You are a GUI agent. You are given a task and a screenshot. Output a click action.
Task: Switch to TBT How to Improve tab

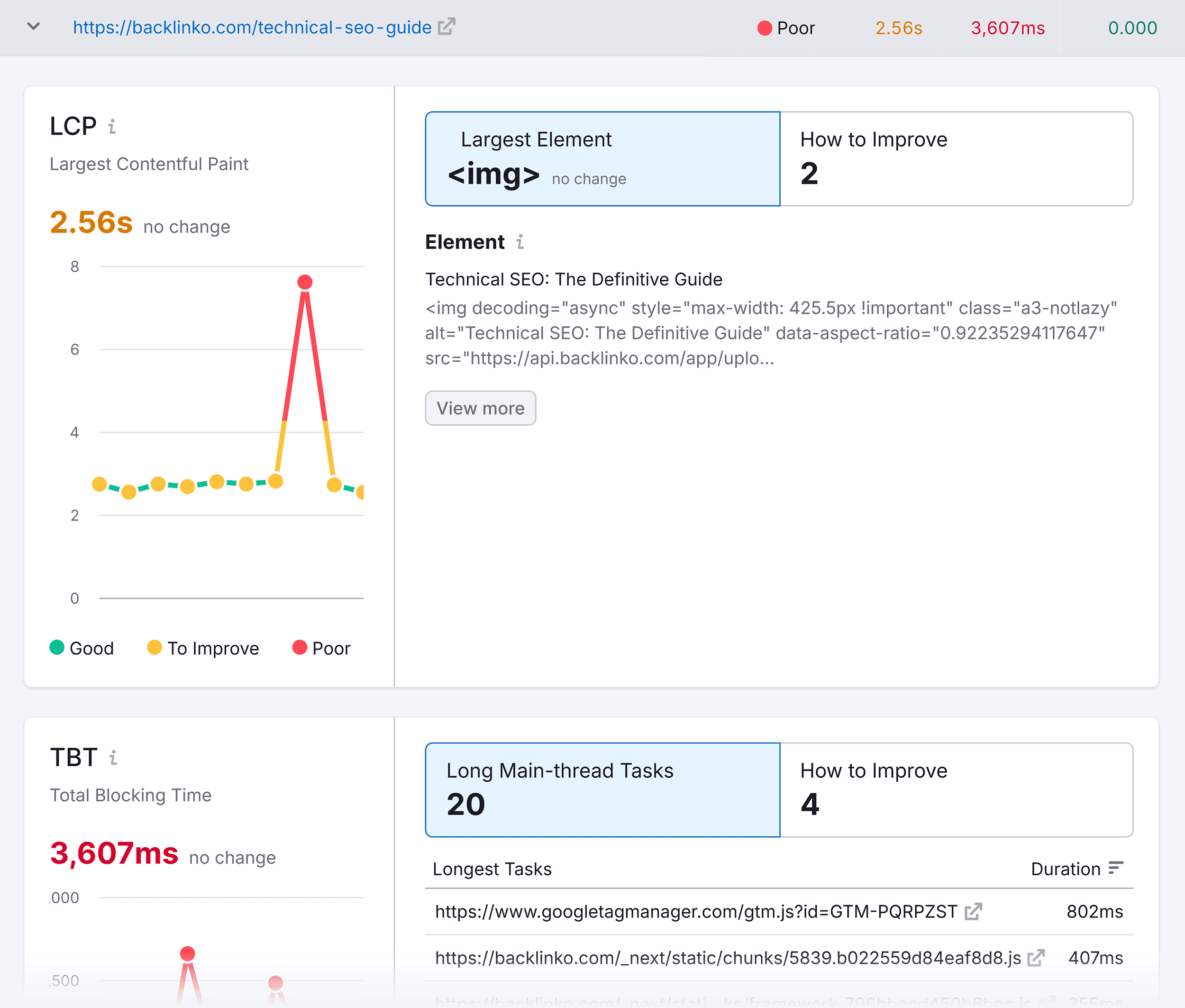point(957,790)
